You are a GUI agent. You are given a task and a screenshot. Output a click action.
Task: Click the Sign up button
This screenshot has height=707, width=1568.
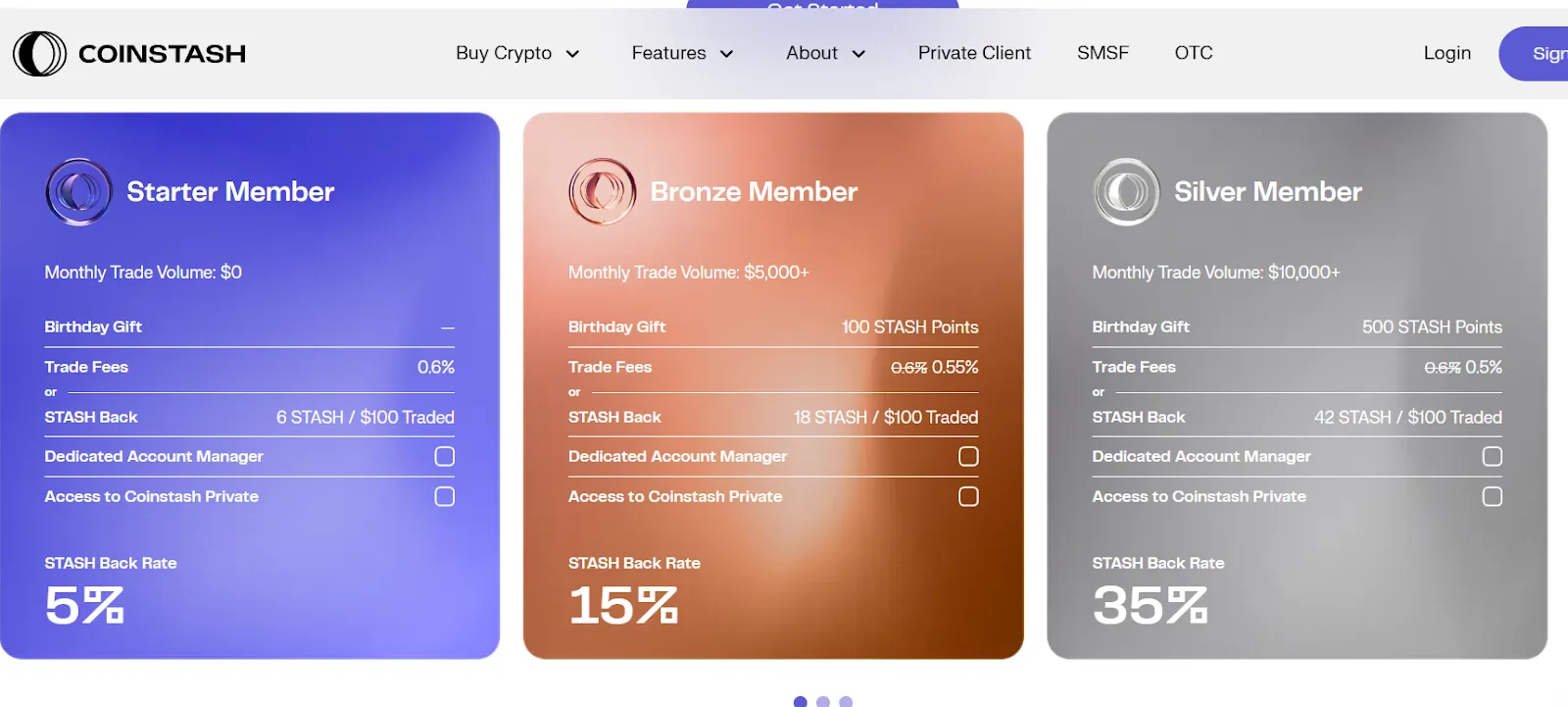[x=1535, y=54]
